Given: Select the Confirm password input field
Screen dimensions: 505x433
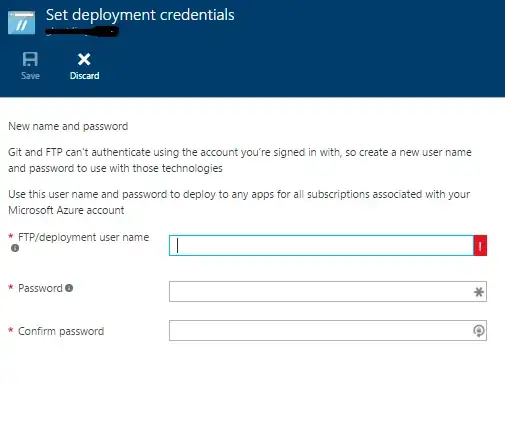Looking at the screenshot, I should (x=328, y=330).
